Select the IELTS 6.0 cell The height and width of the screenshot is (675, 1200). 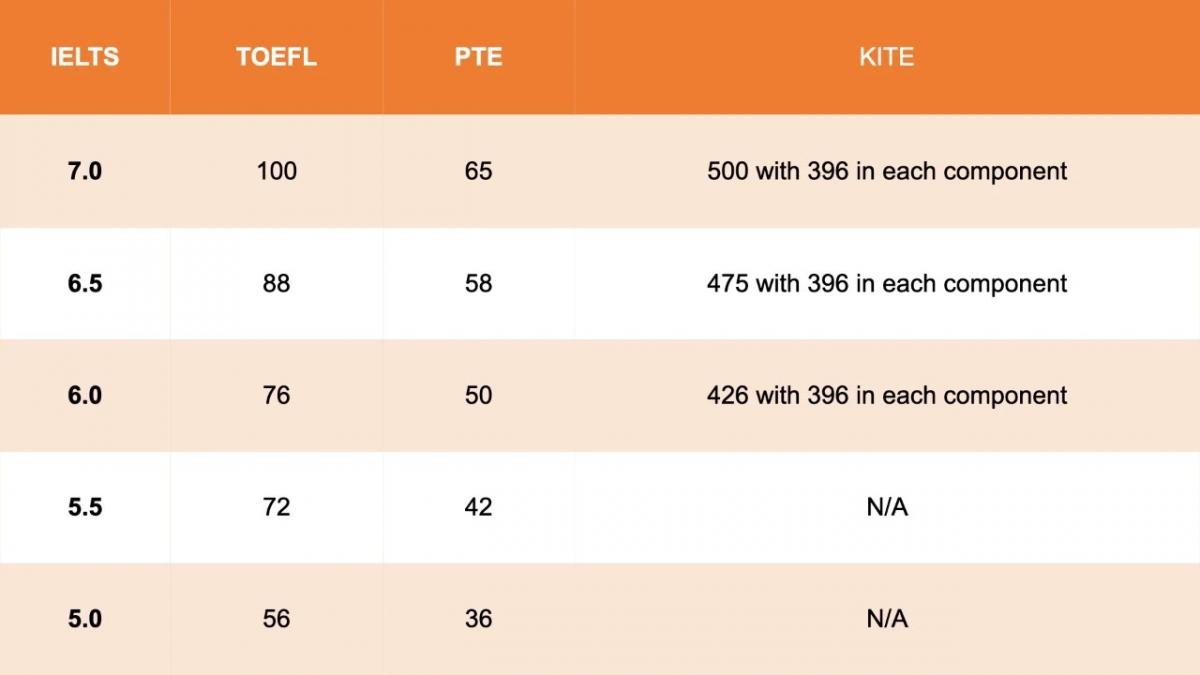pos(85,395)
